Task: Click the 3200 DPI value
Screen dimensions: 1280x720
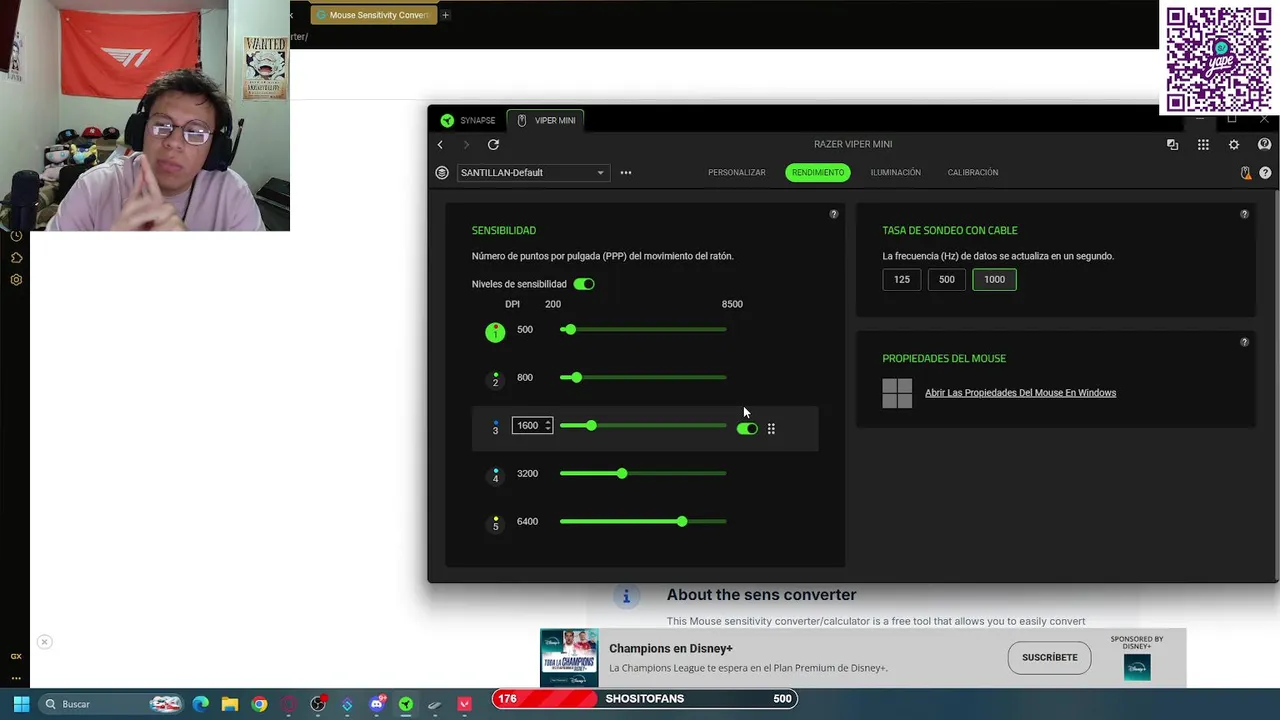Action: pos(527,474)
